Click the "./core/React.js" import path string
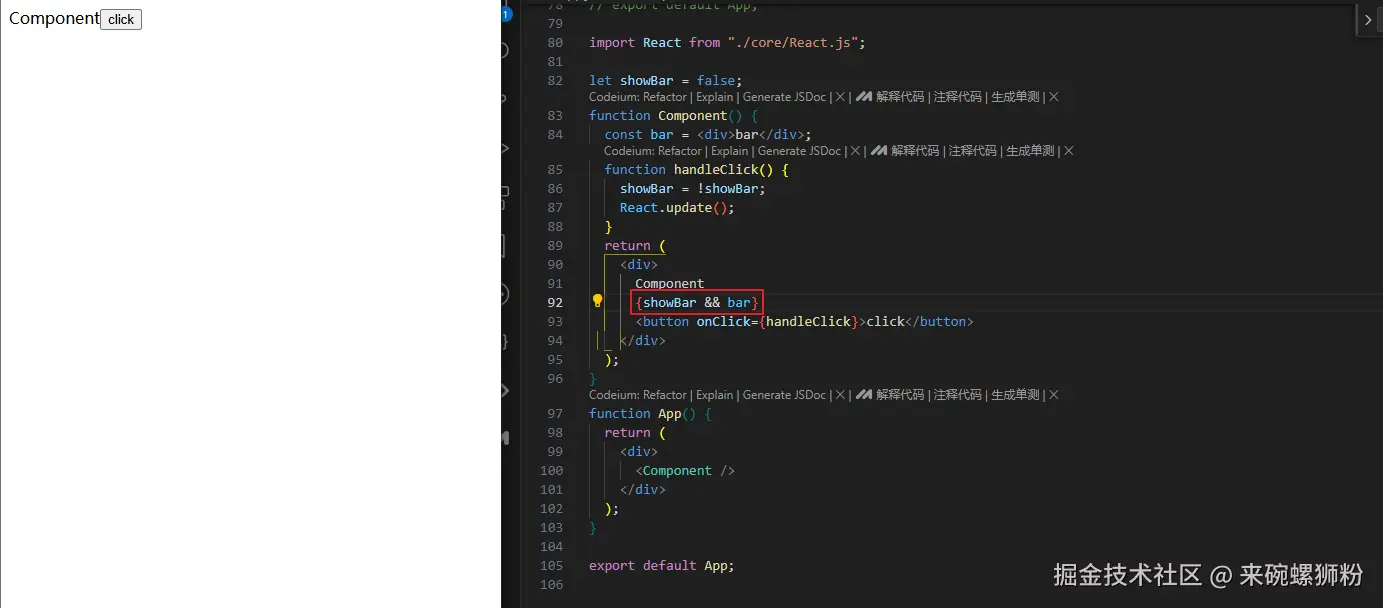Image resolution: width=1383 pixels, height=608 pixels. pyautogui.click(x=794, y=43)
